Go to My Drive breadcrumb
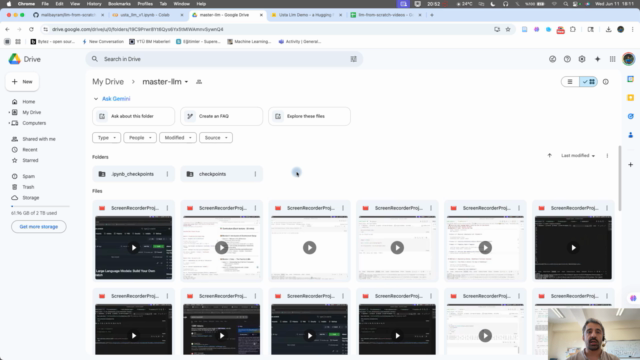 108,82
